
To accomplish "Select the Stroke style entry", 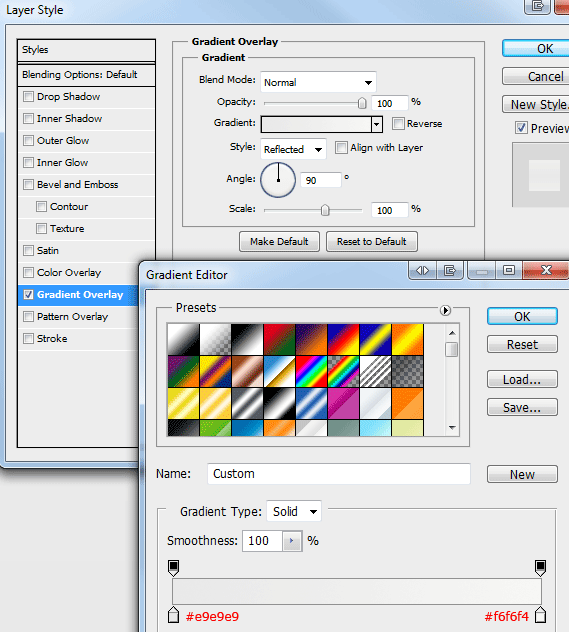I will click(52, 339).
